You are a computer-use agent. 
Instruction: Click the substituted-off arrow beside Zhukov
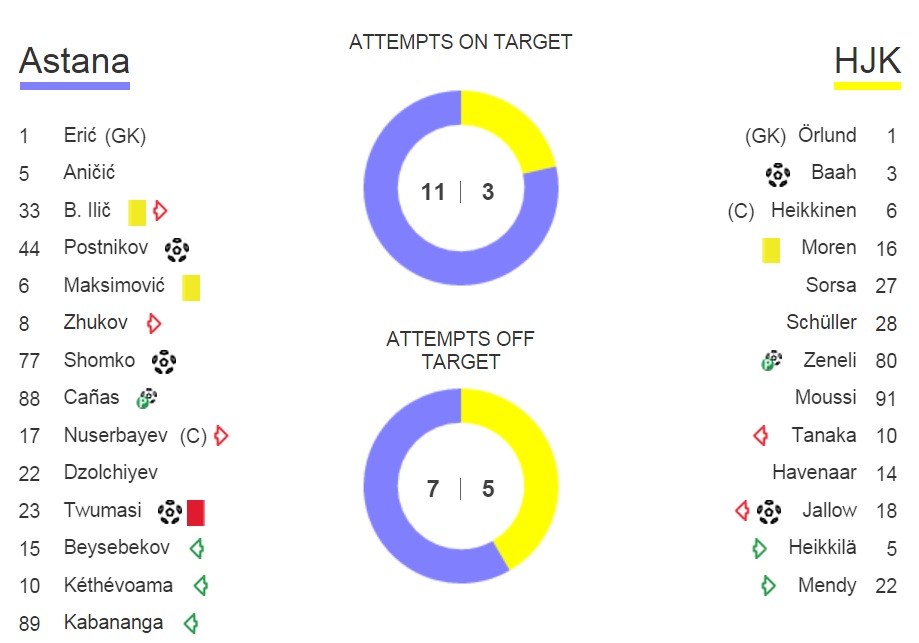coord(154,323)
